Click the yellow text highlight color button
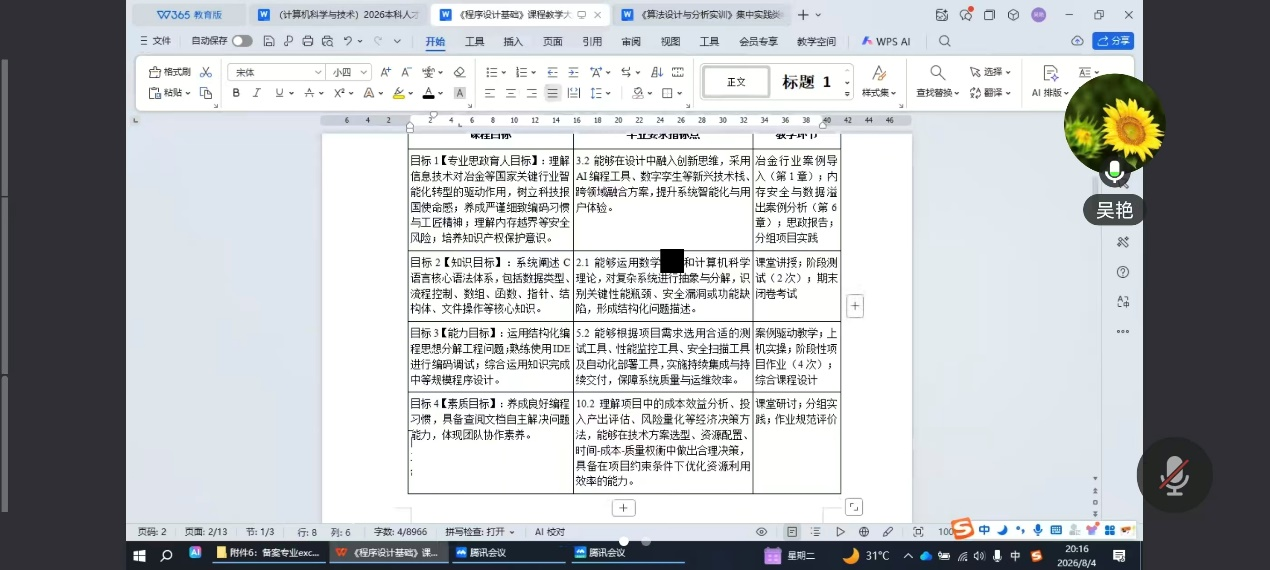Image resolution: width=1270 pixels, height=570 pixels. coord(398,93)
